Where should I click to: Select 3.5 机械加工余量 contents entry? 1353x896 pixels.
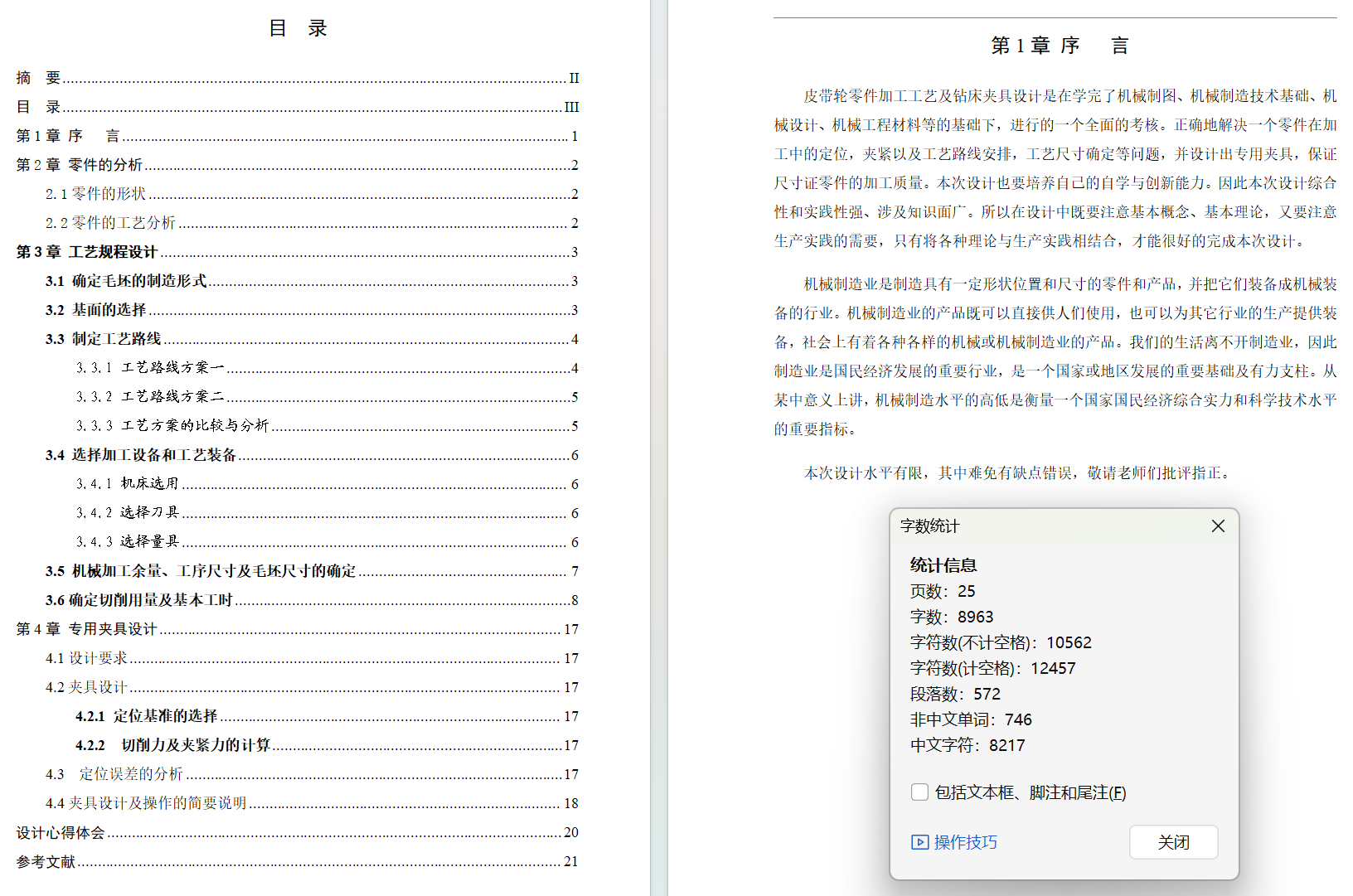coord(201,571)
